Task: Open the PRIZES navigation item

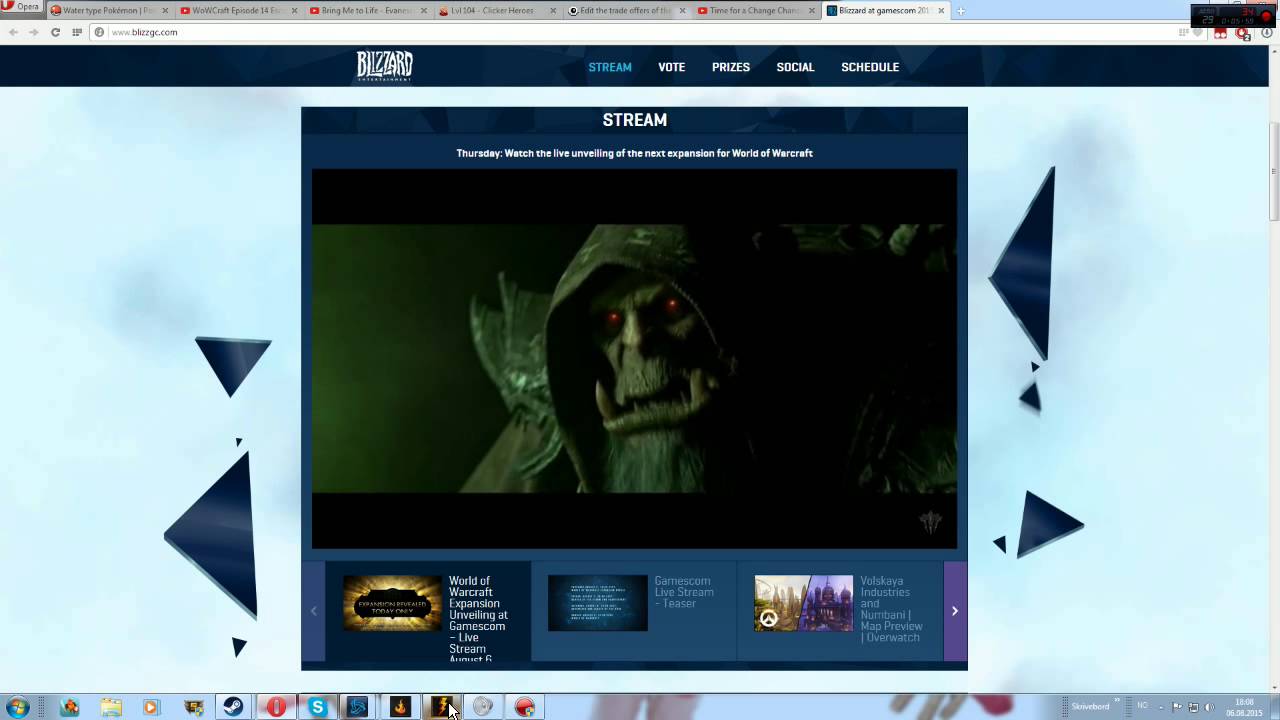Action: coord(731,67)
